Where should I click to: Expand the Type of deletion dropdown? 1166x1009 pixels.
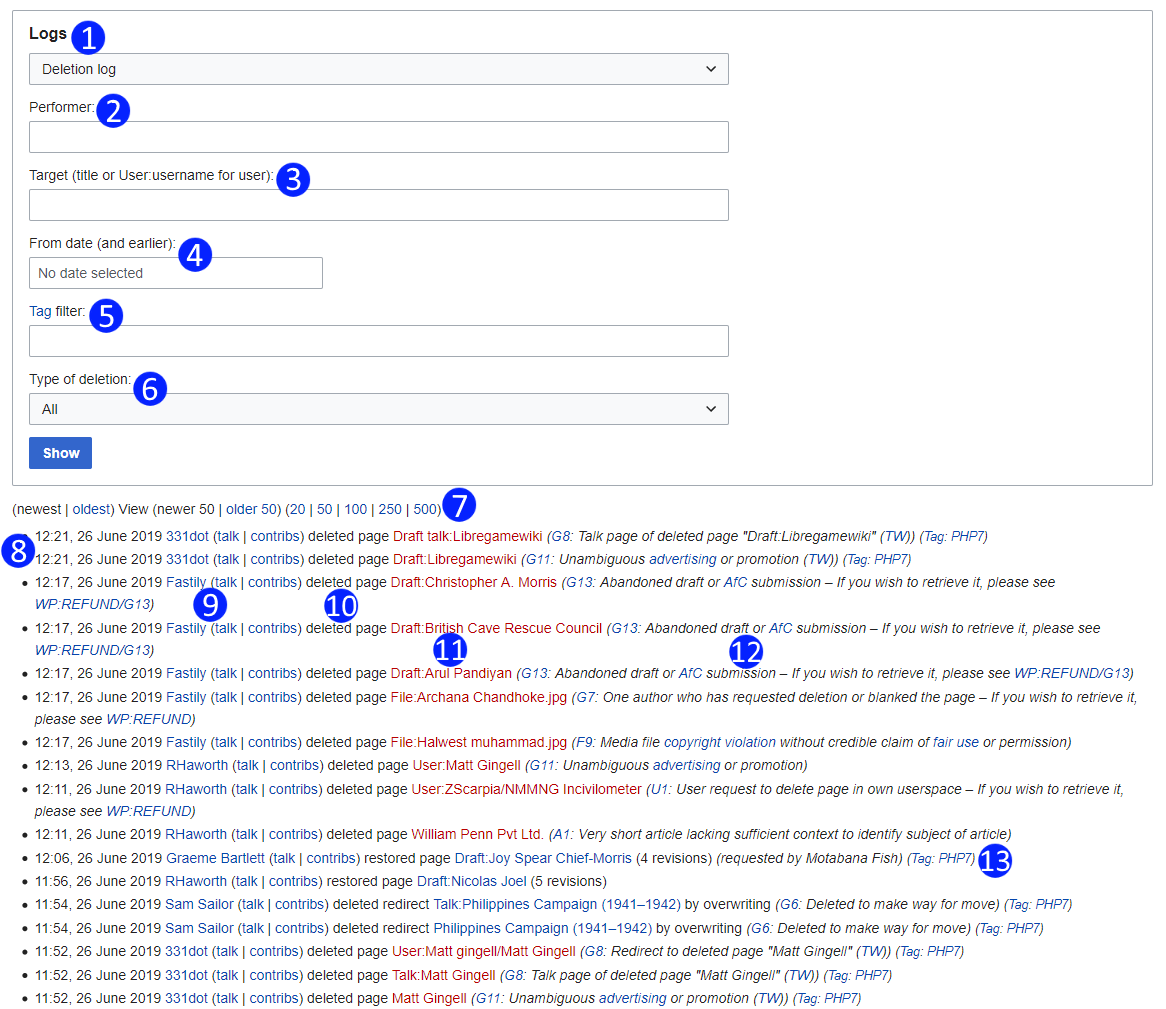(378, 409)
